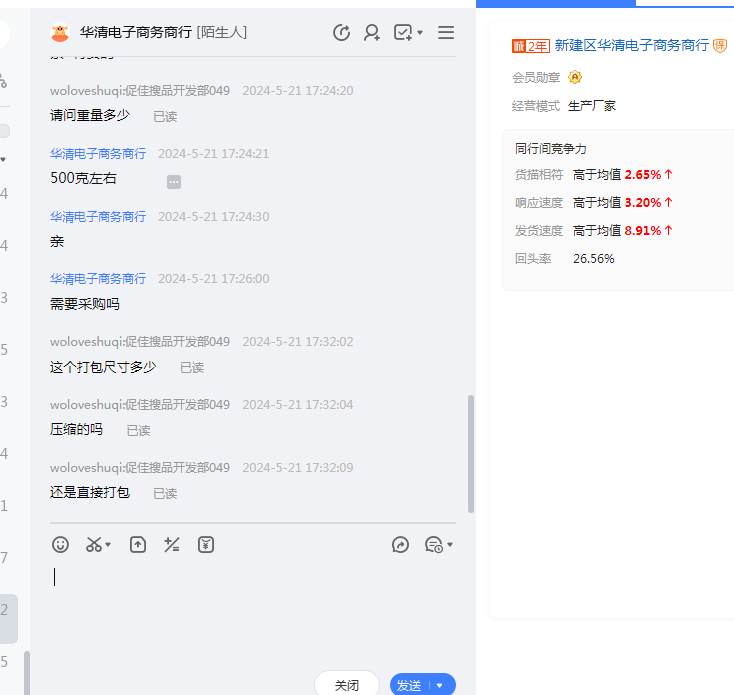Expand the dropdown arrow beside task icon
Screen dimensions: 734x695
tap(420, 32)
